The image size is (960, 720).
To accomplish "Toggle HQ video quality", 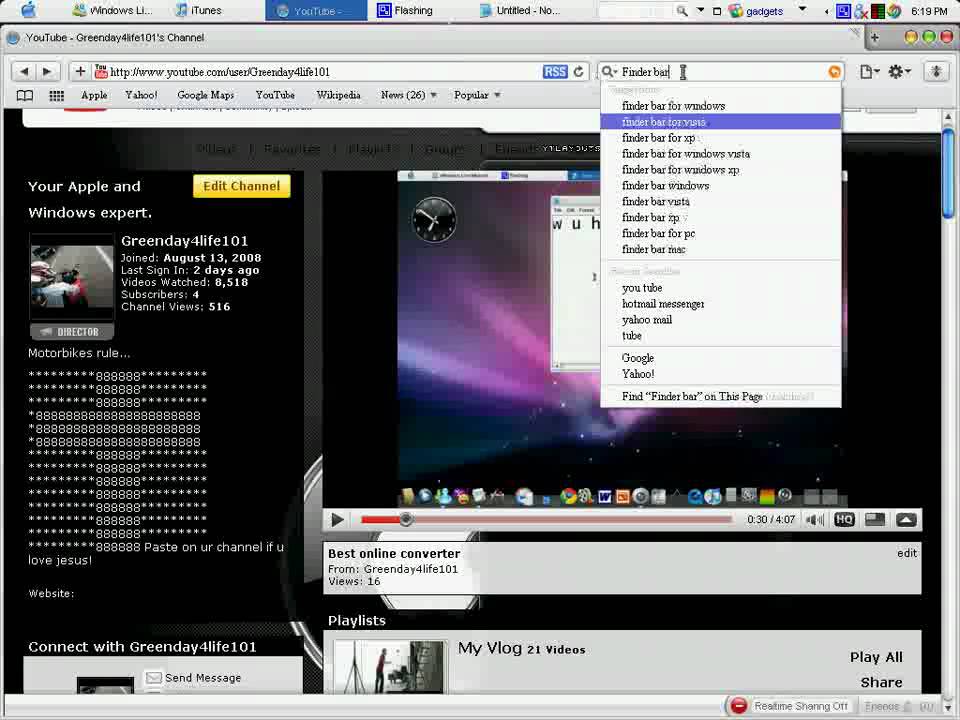I will coord(844,520).
